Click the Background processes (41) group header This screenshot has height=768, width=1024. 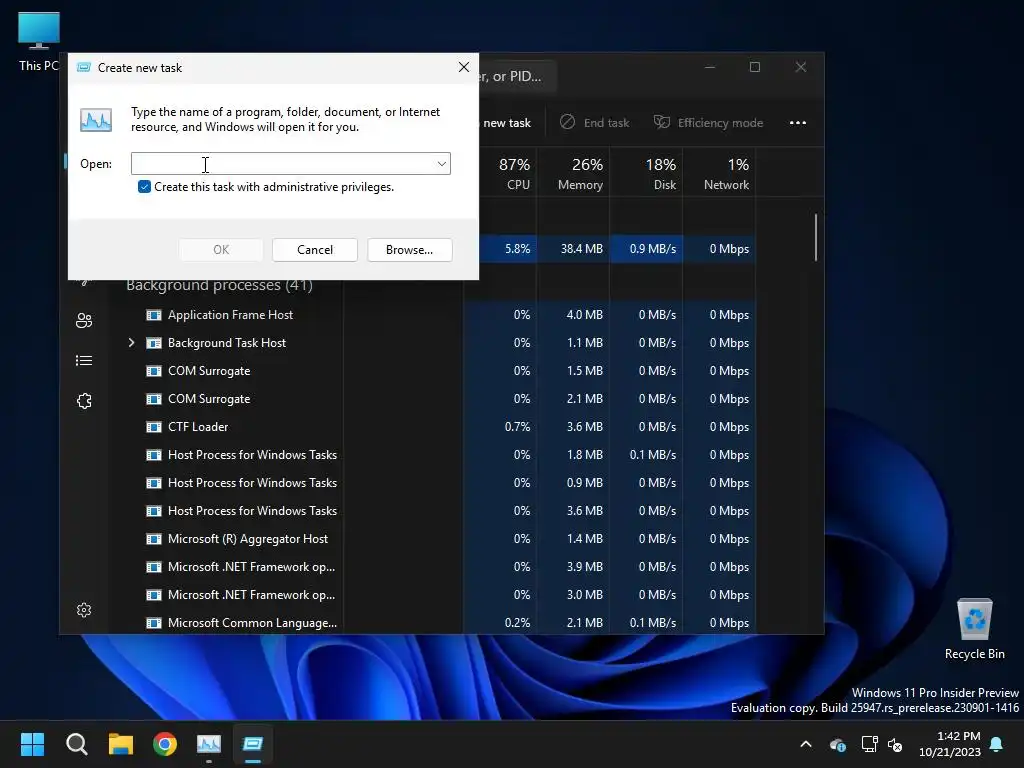pos(219,285)
